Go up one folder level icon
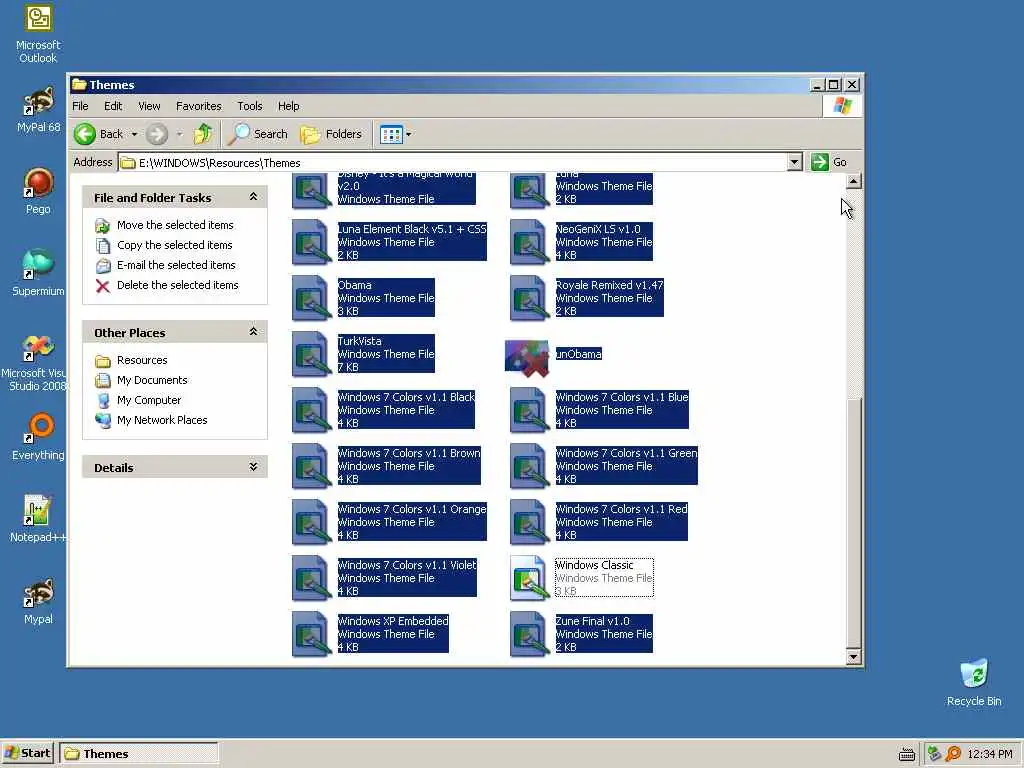This screenshot has width=1024, height=768. click(x=202, y=134)
